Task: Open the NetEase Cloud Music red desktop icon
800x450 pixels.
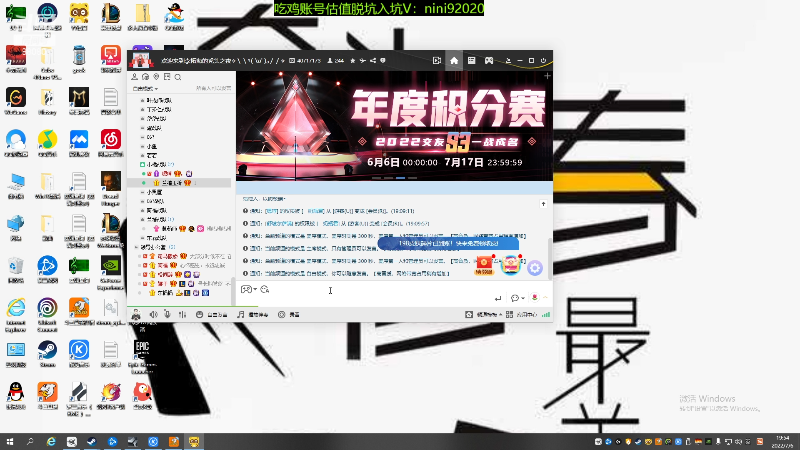Action: click(111, 143)
